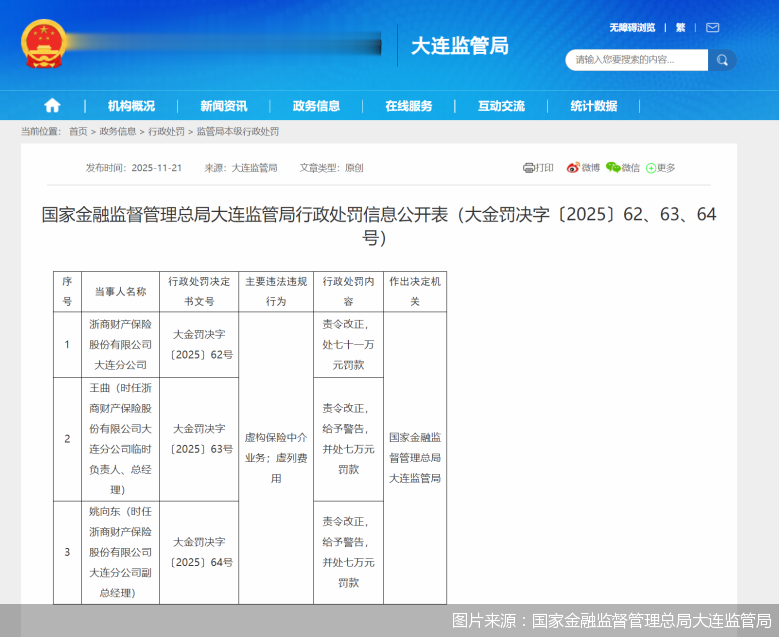The width and height of the screenshot is (779, 637).
Task: Open the 统计数据 menu
Action: tap(593, 106)
